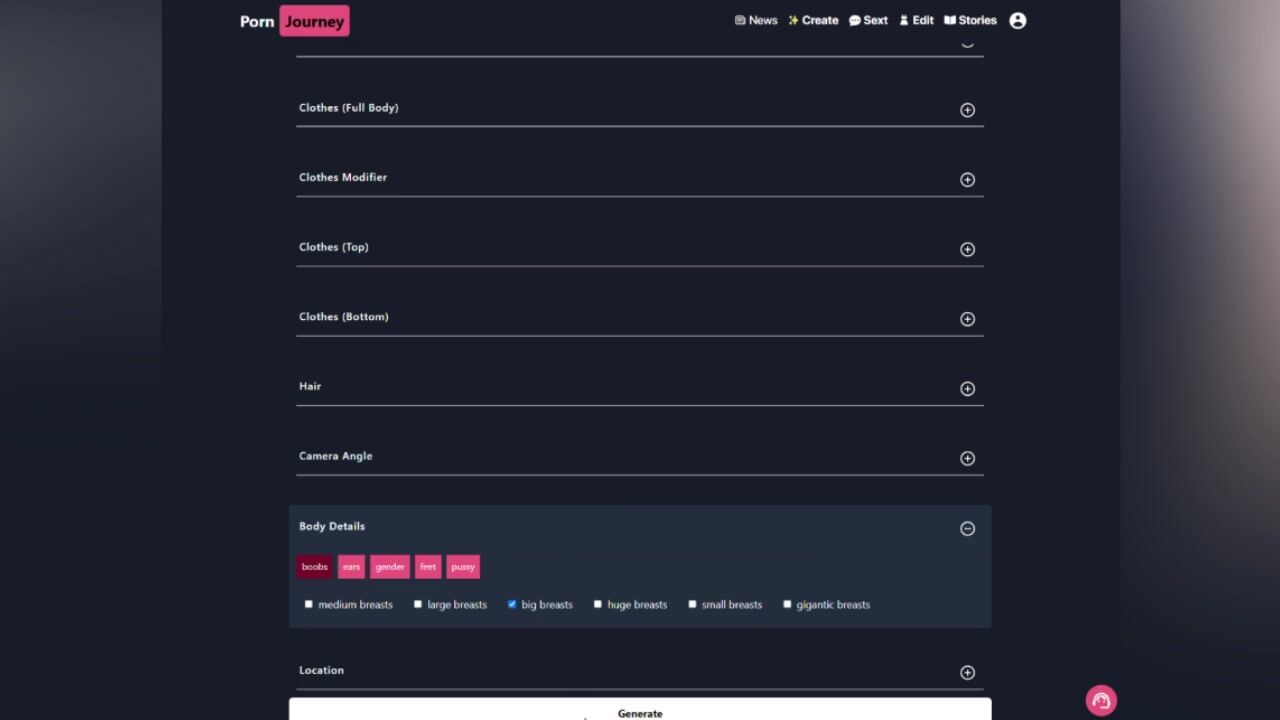Check the medium breasts checkbox

pos(309,604)
